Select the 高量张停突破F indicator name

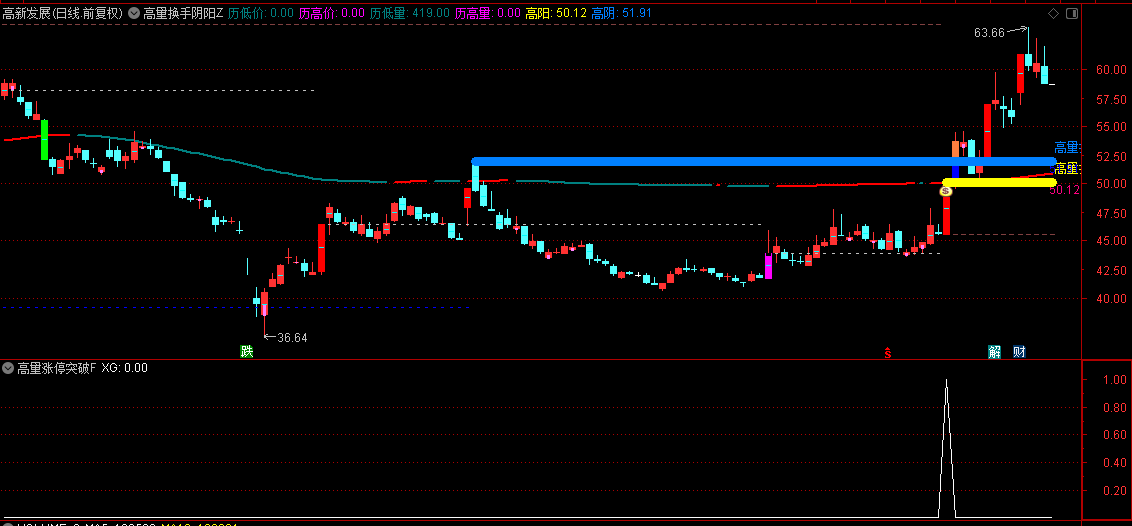click(56, 368)
